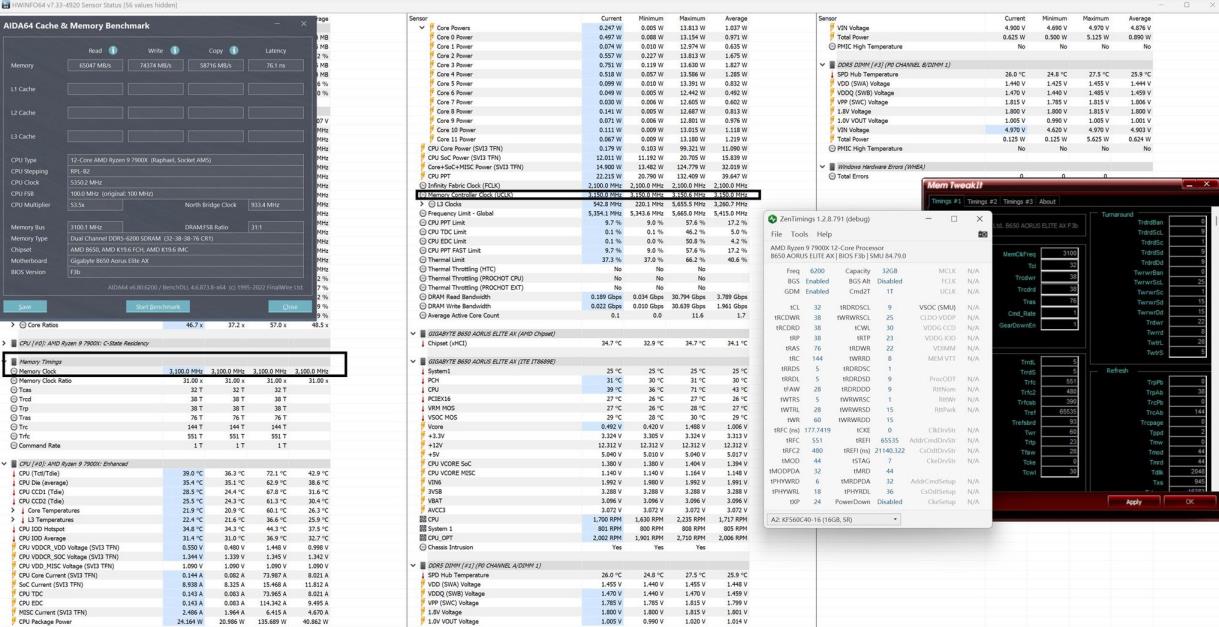Click the Total Errors sensor icon
1219x627 pixels.
[x=833, y=176]
